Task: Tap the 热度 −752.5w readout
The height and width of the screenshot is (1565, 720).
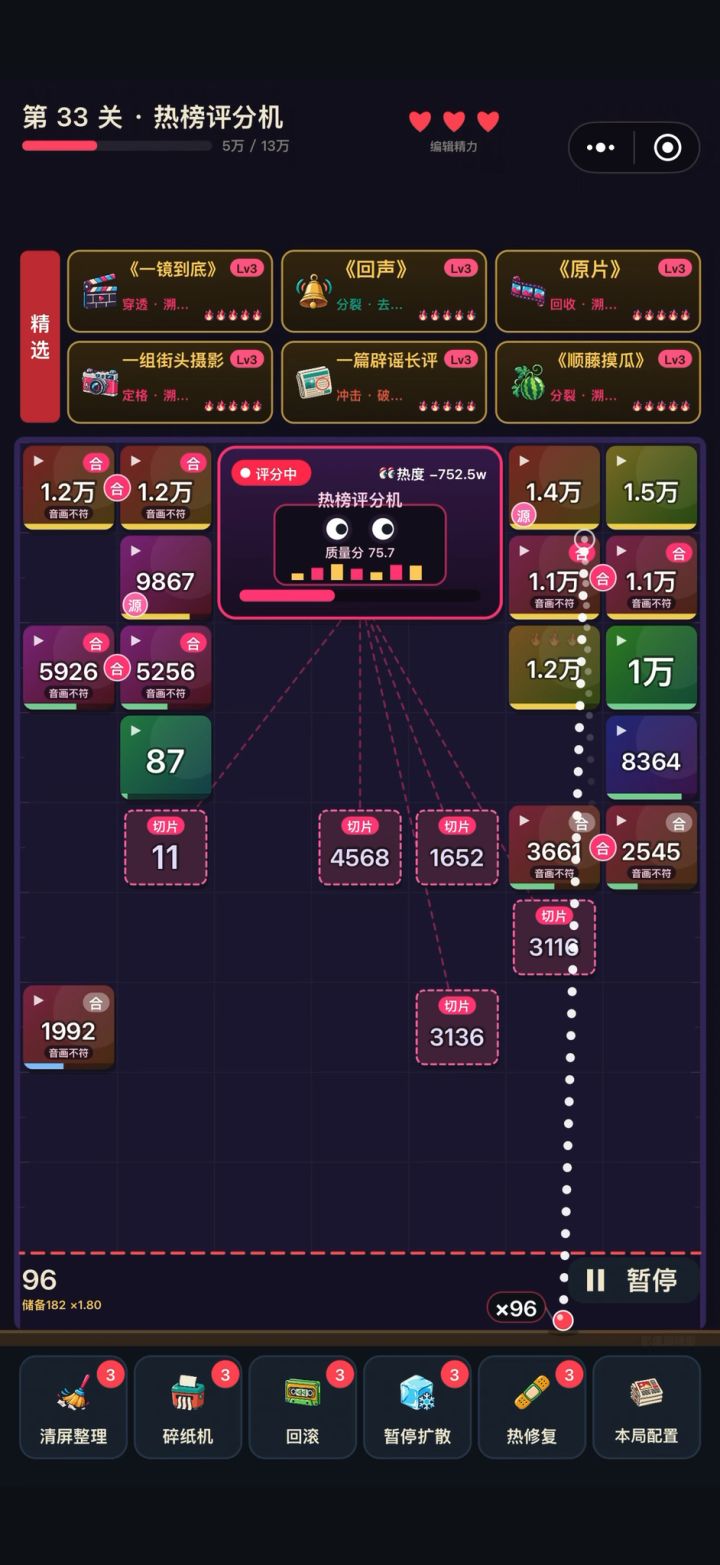Action: coord(432,474)
